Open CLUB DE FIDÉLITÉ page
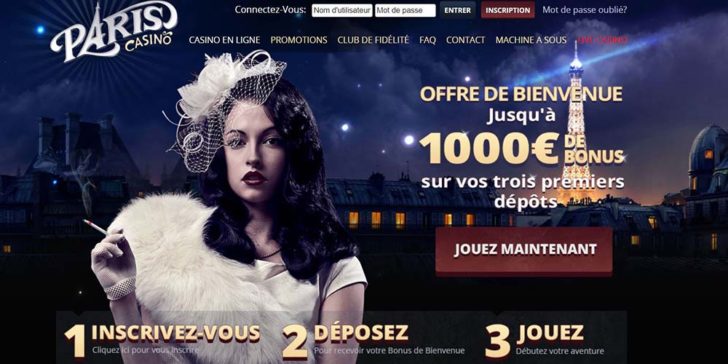This screenshot has width=728, height=364. [x=373, y=40]
